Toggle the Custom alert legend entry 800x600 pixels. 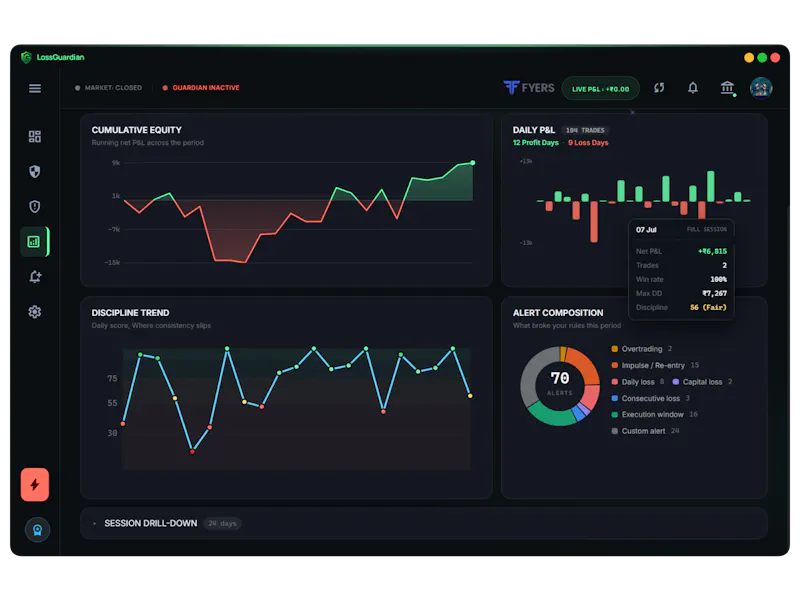645,431
